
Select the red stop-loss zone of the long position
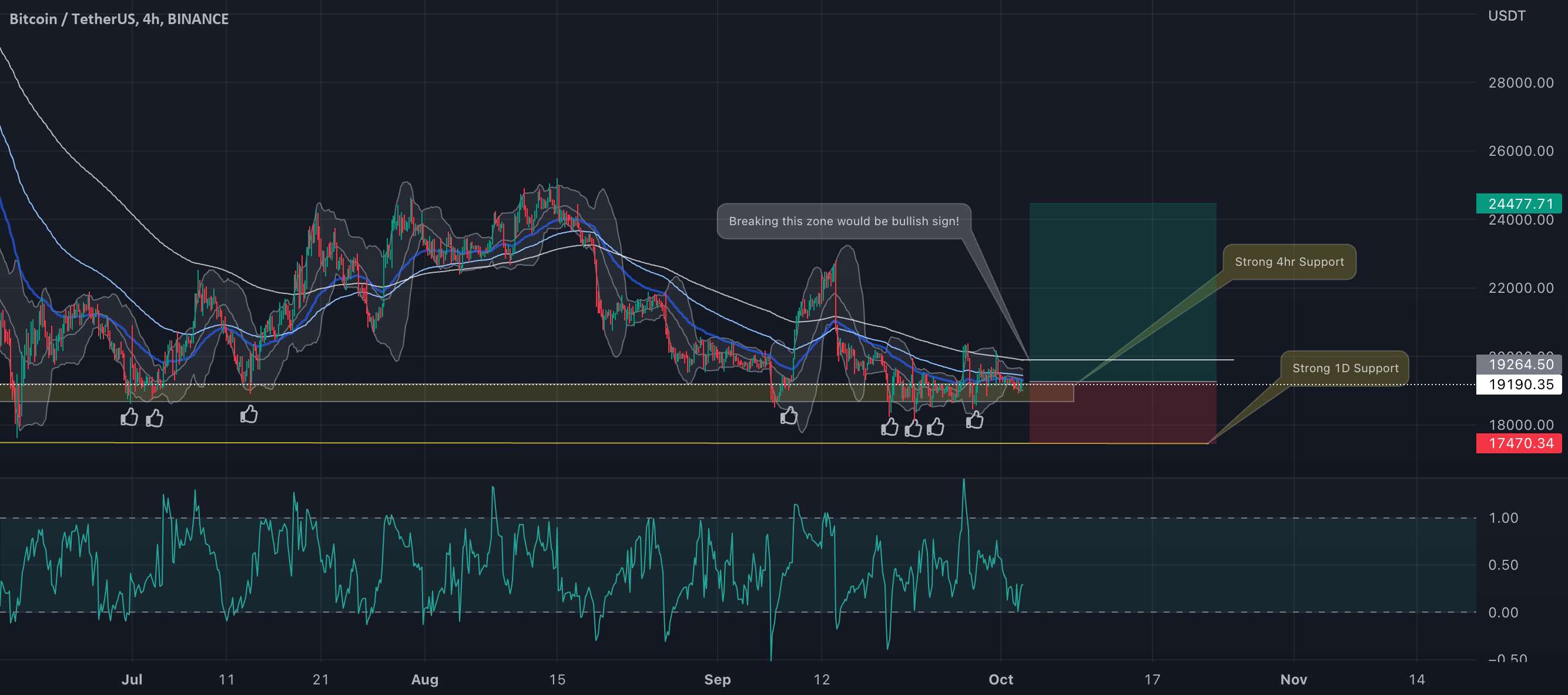click(1123, 413)
